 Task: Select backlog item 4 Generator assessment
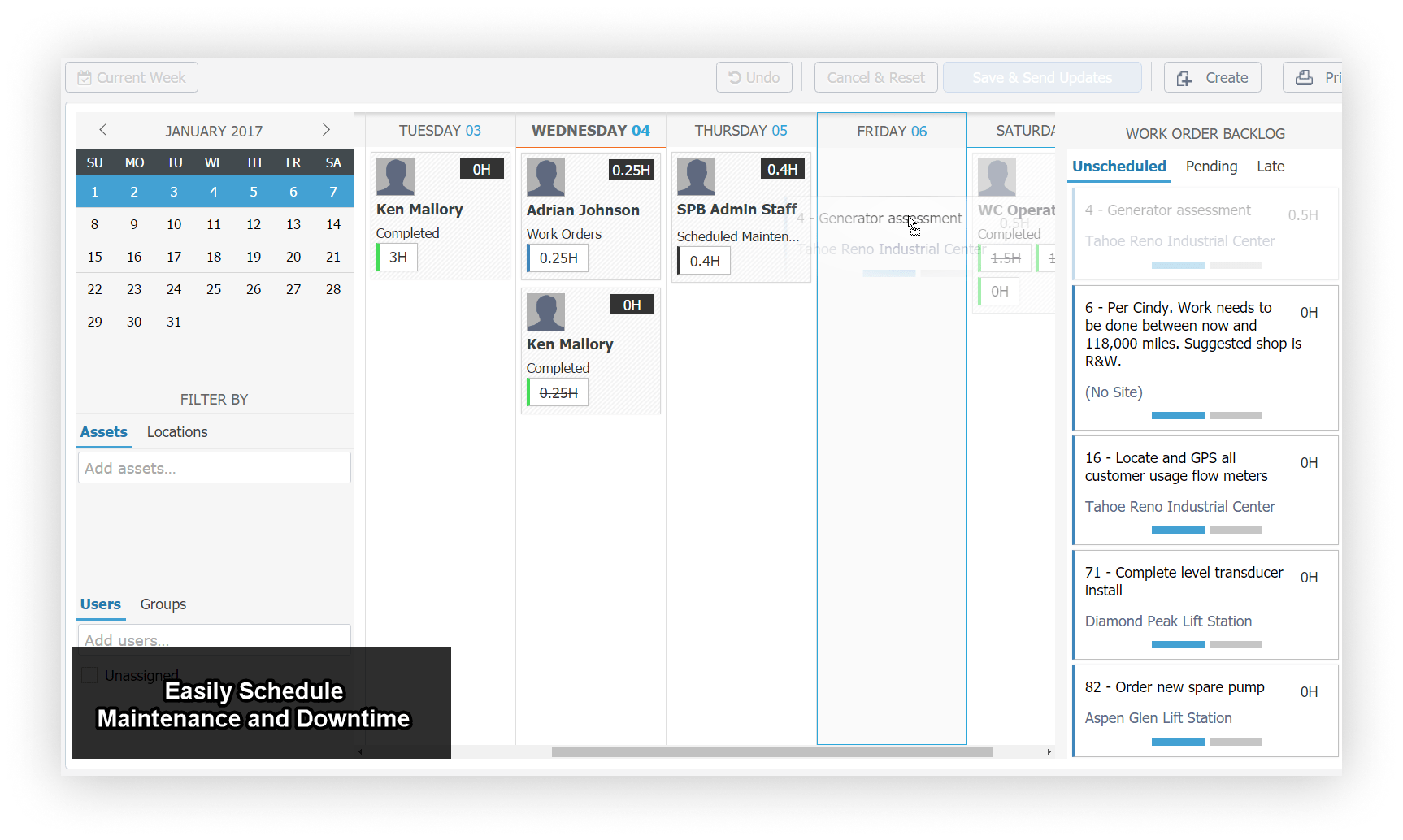click(1205, 234)
